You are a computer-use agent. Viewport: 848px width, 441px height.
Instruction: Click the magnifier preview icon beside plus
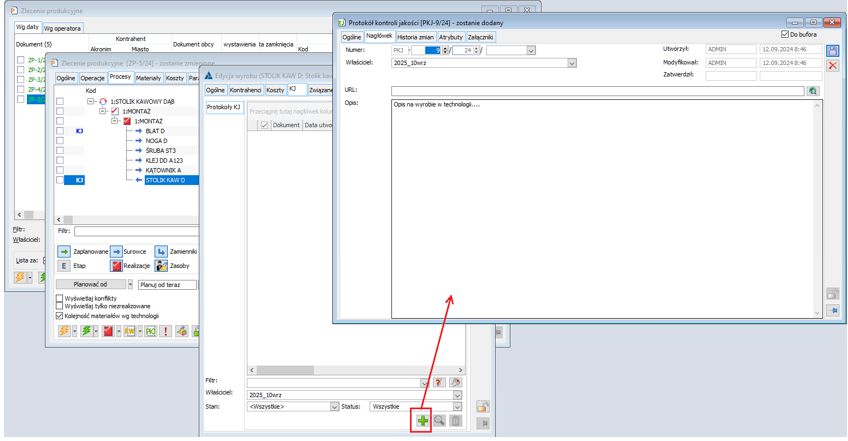[439, 421]
